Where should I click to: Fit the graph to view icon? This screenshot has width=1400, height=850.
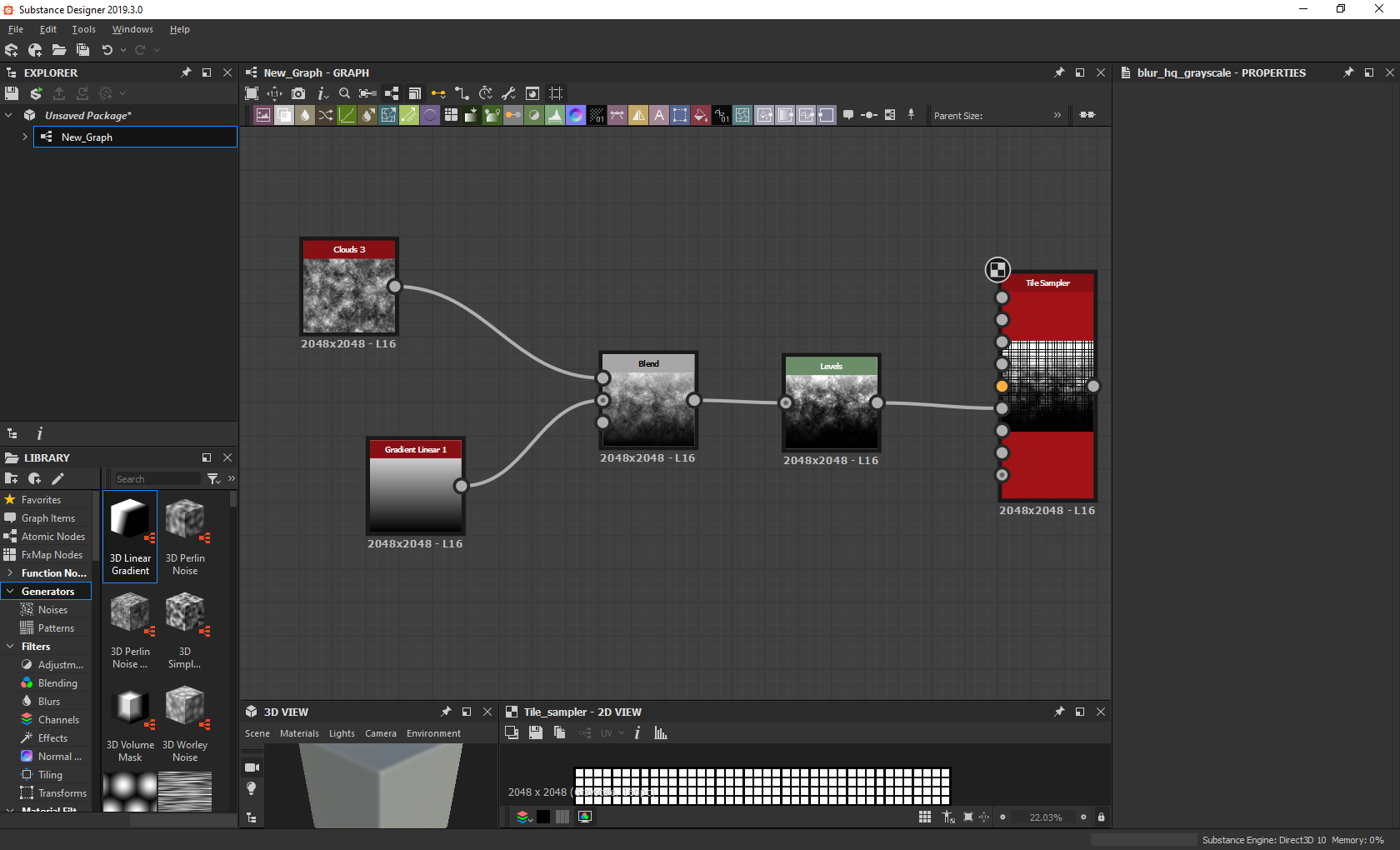coord(252,93)
